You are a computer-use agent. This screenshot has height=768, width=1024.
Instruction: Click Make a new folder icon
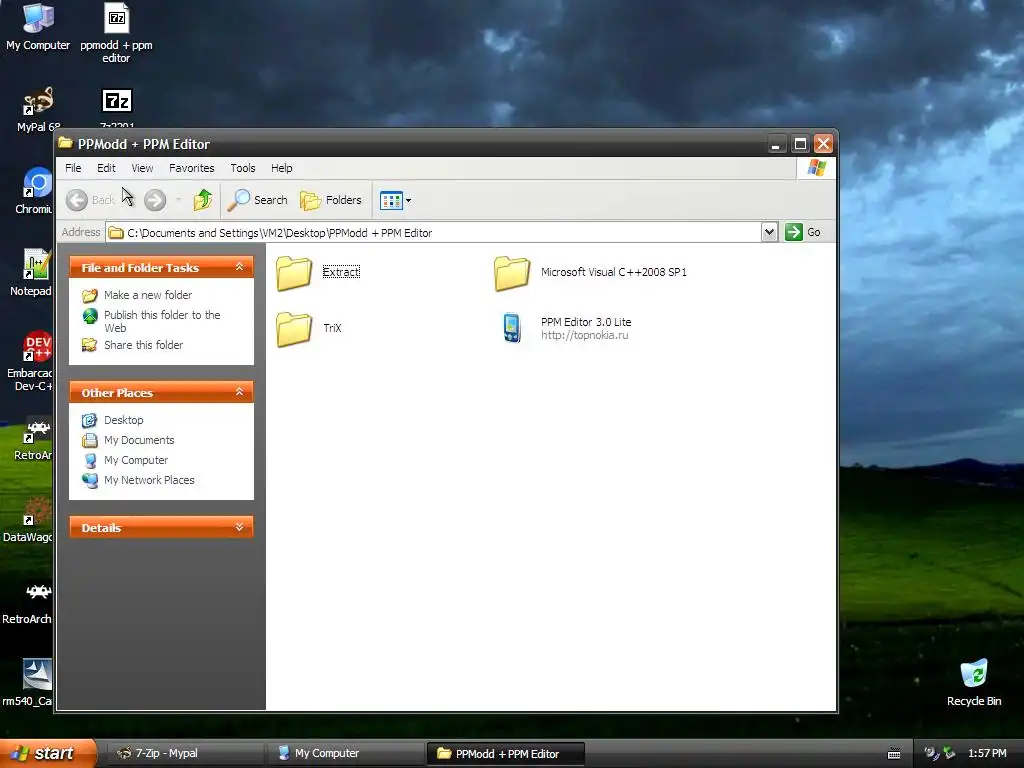click(x=89, y=295)
